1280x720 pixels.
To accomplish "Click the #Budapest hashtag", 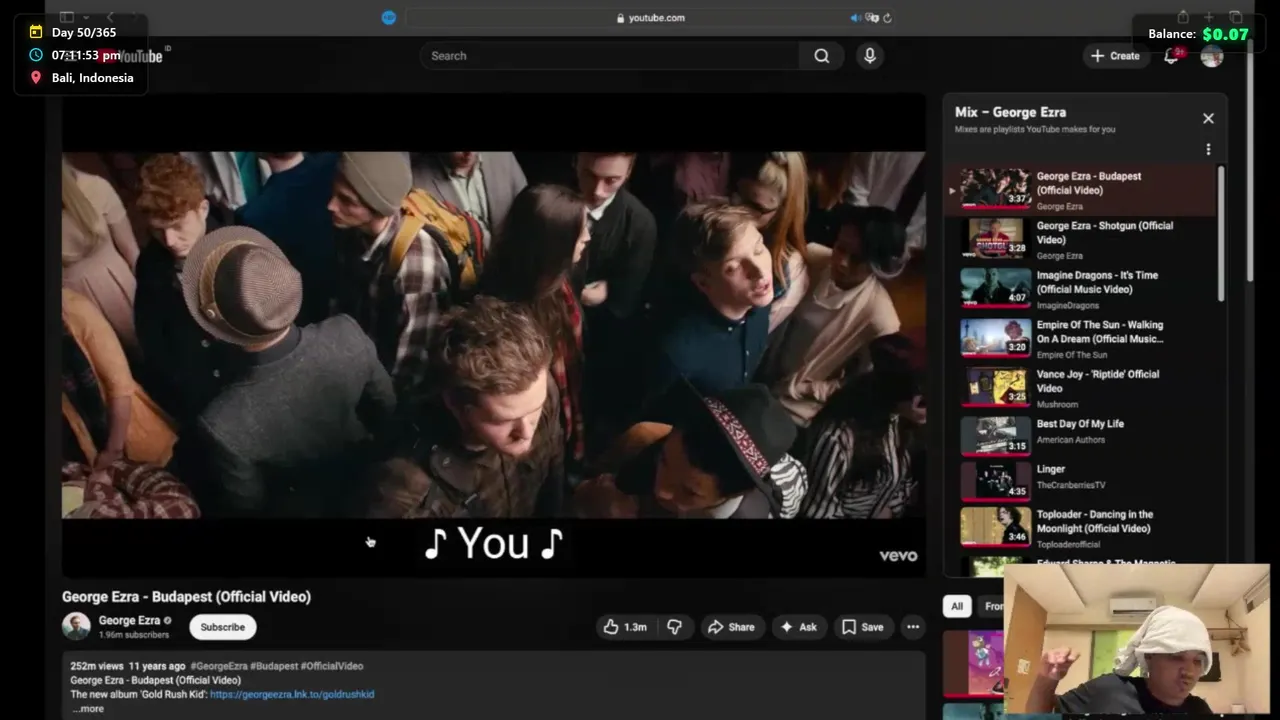I will point(274,666).
